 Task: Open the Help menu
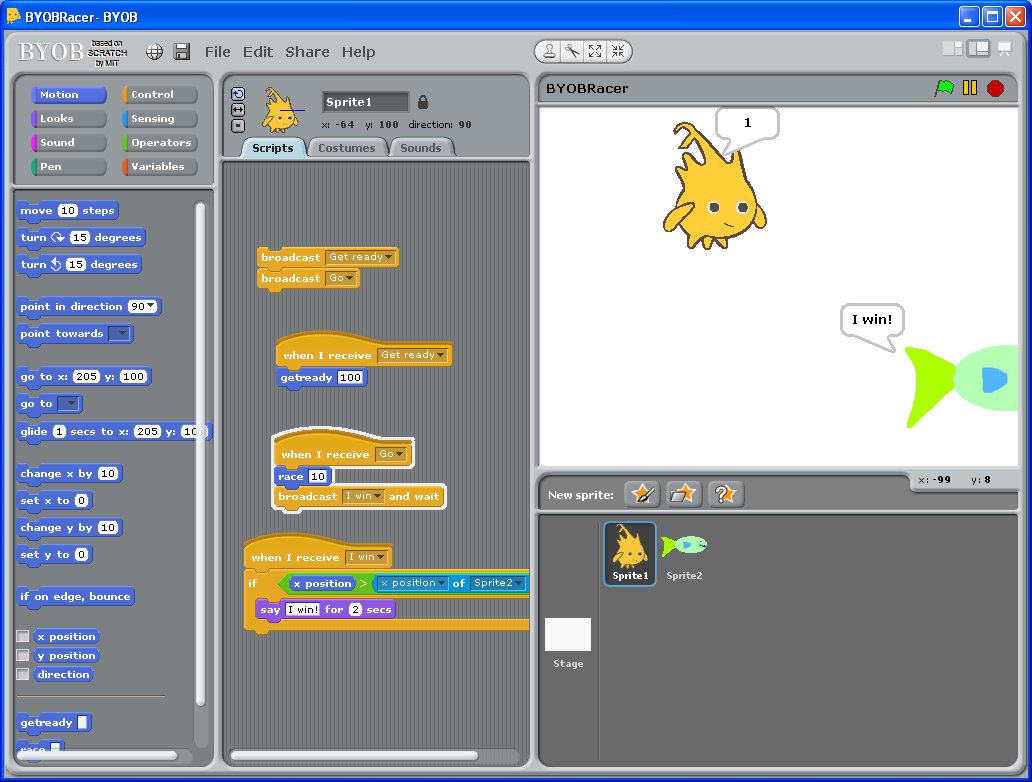358,52
